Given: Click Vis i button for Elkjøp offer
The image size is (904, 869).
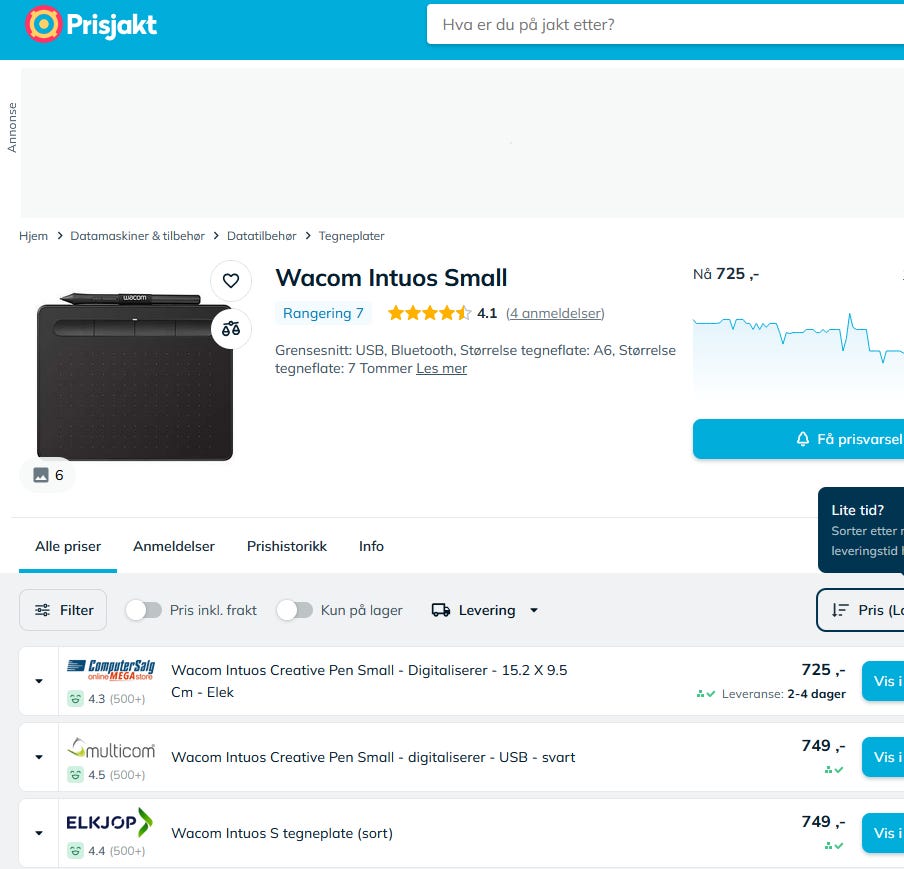Looking at the screenshot, I should tap(883, 833).
